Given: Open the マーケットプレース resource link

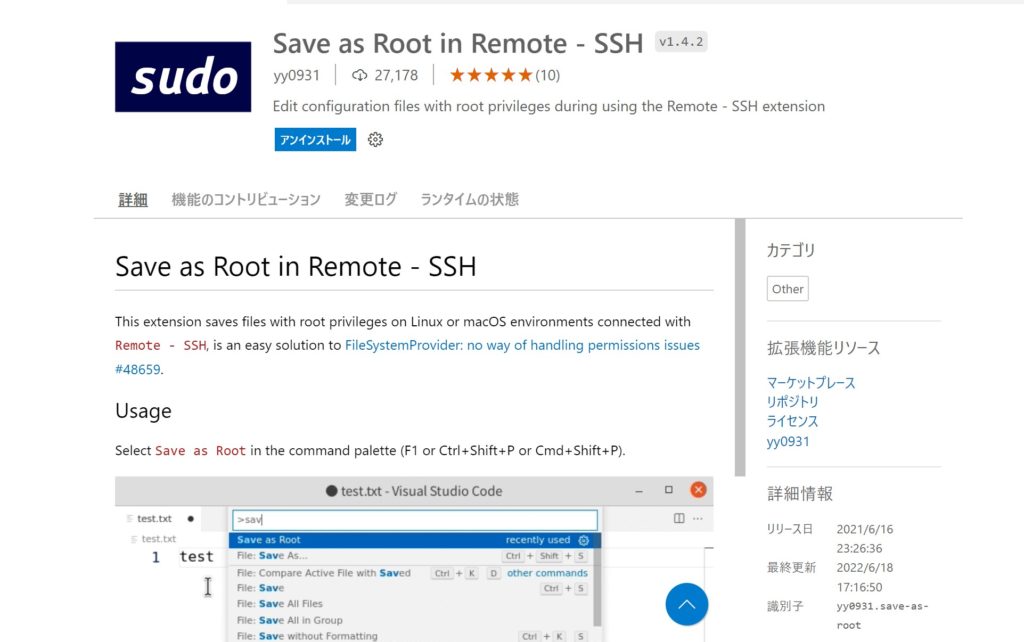Looking at the screenshot, I should click(x=811, y=383).
